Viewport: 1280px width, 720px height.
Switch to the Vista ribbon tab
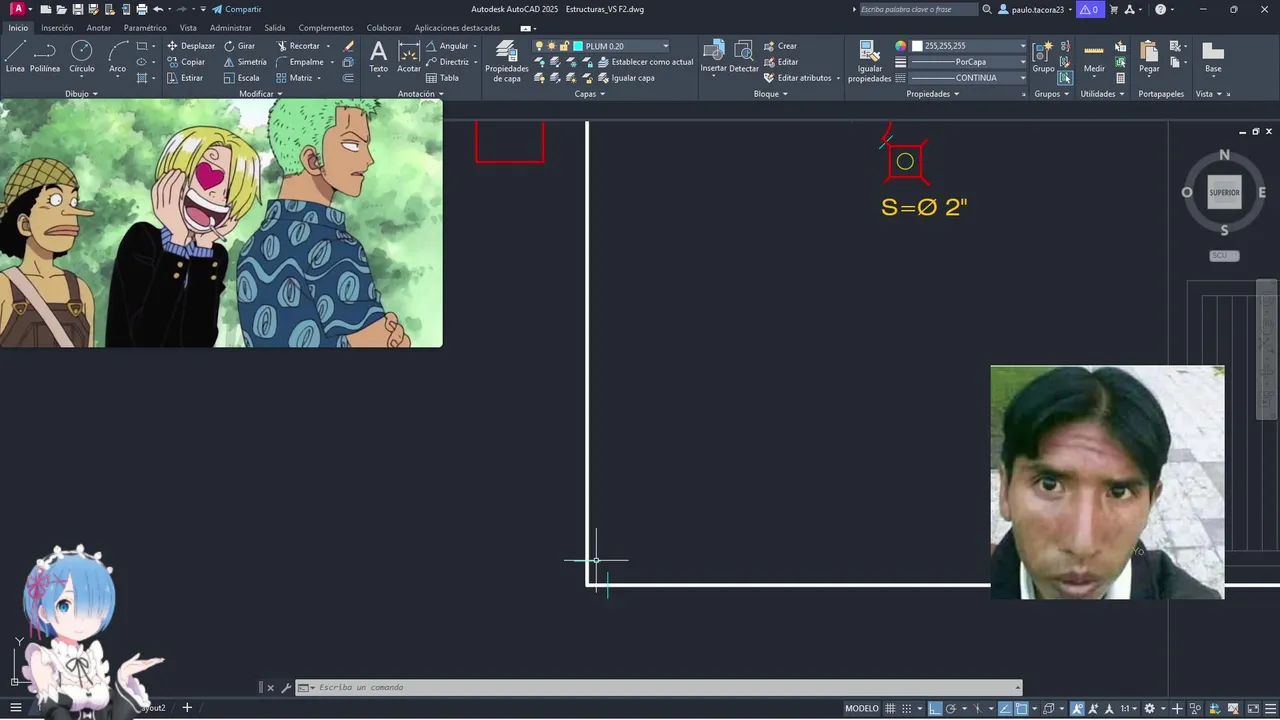pos(188,28)
